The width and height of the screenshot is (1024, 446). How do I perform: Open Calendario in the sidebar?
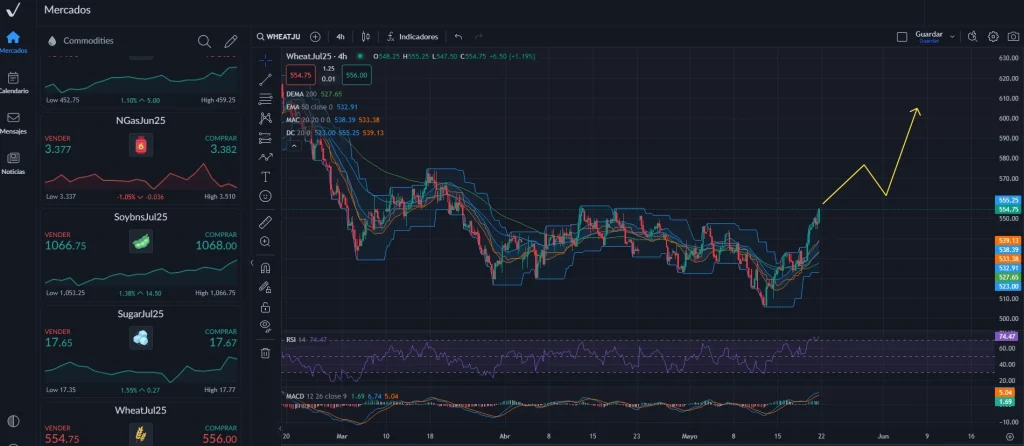(13, 83)
